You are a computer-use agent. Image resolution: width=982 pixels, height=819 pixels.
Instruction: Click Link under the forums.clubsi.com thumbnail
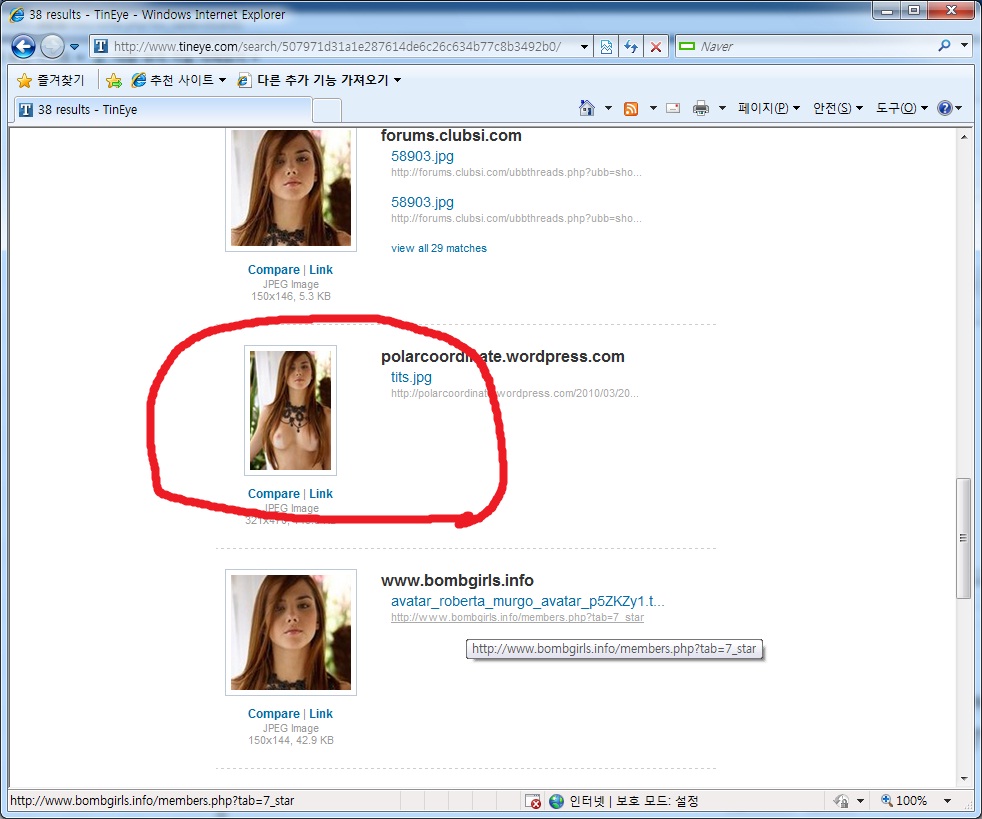321,270
